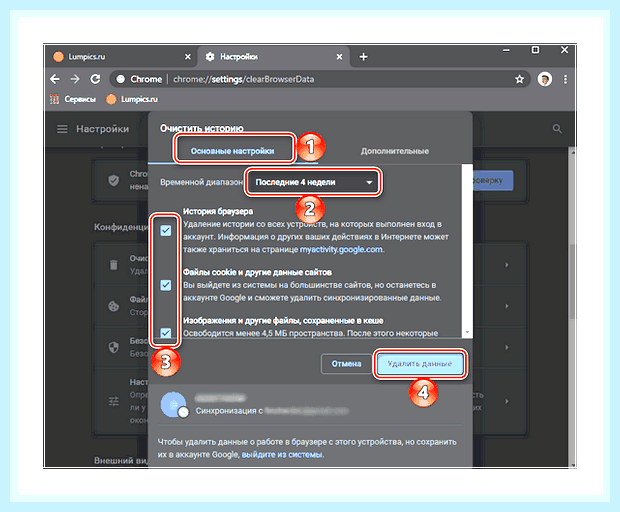Screen dimensions: 620x512
Task: Click the blue safety check button behind dialog
Action: [x=493, y=181]
